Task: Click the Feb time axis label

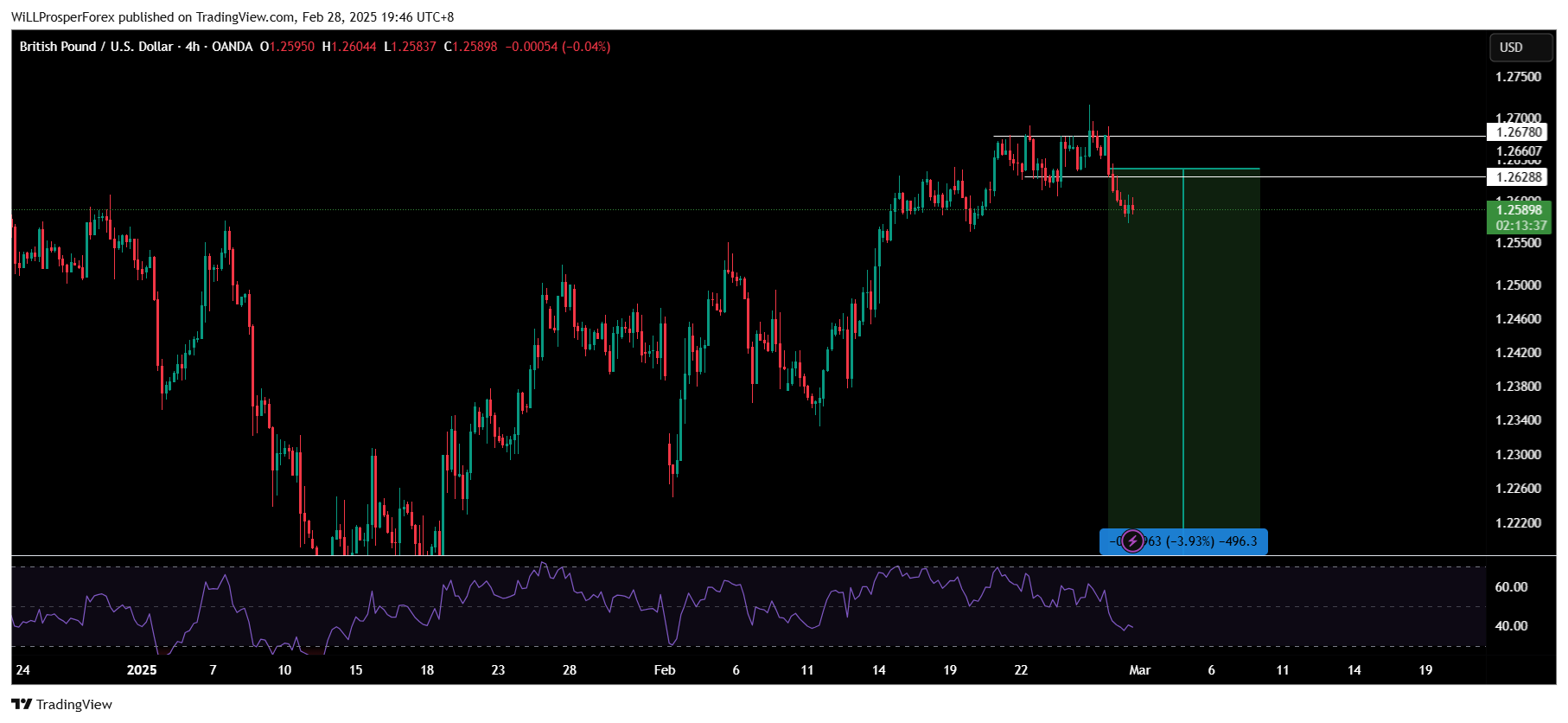Action: (665, 670)
